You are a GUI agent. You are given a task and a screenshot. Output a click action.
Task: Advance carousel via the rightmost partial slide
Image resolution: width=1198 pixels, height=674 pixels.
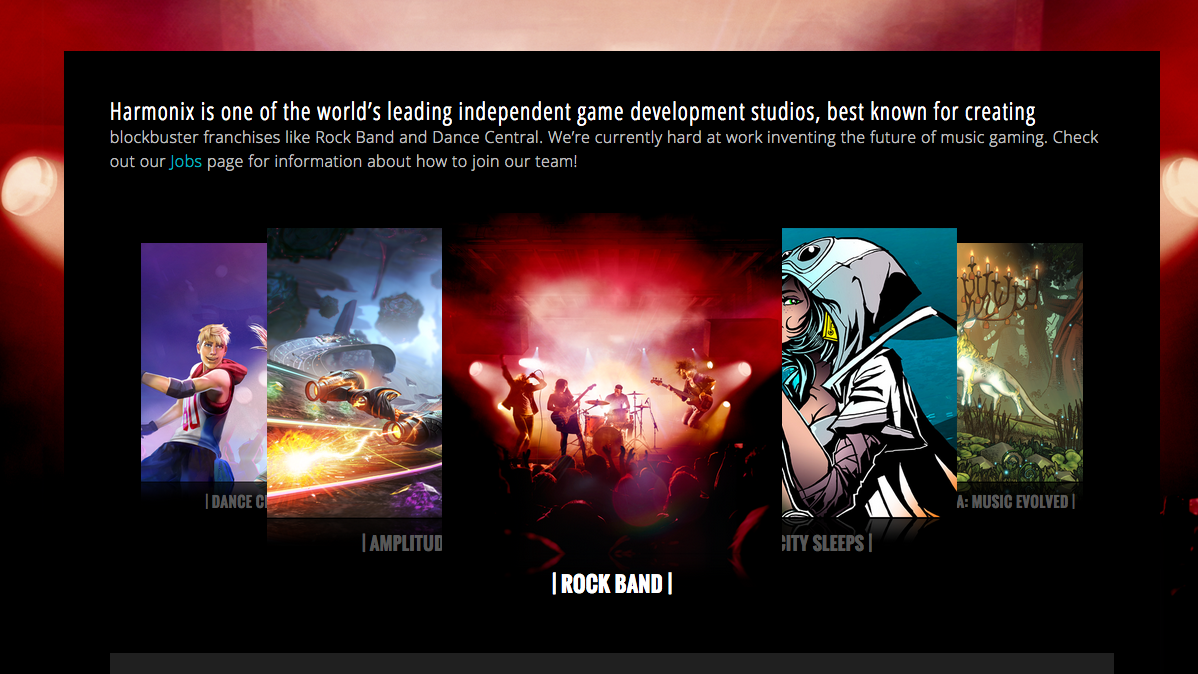pos(1020,380)
